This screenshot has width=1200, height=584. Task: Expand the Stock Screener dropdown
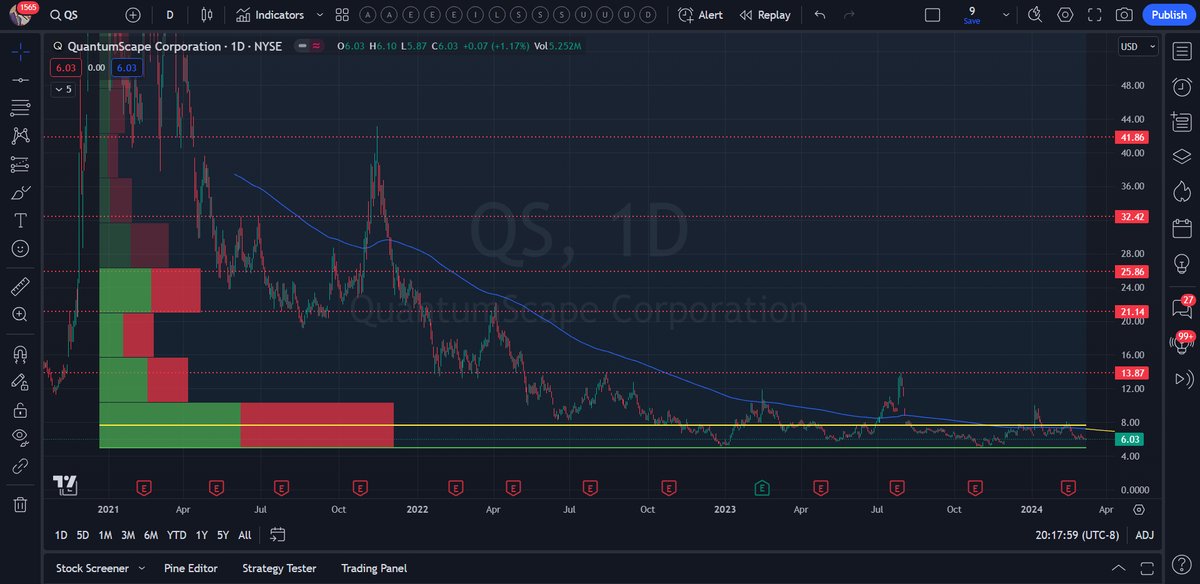(x=139, y=568)
